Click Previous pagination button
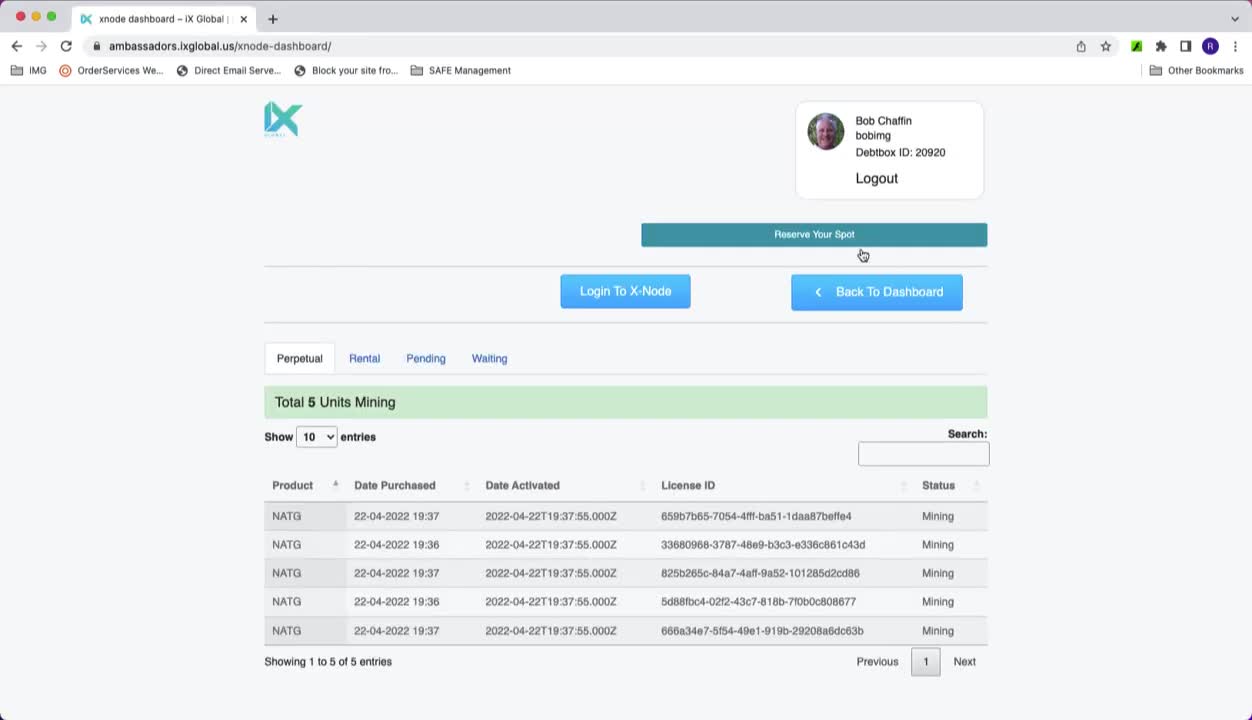Image resolution: width=1252 pixels, height=720 pixels. [877, 661]
